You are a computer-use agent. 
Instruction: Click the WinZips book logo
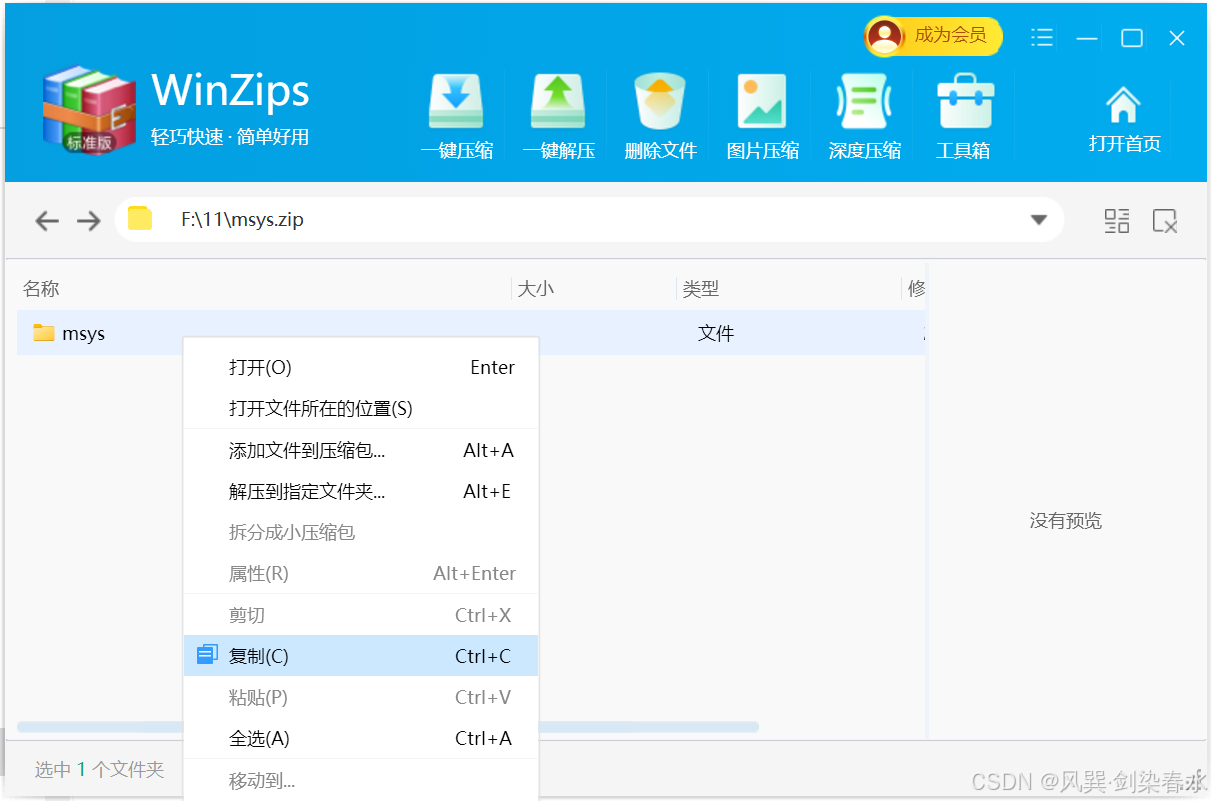[88, 110]
